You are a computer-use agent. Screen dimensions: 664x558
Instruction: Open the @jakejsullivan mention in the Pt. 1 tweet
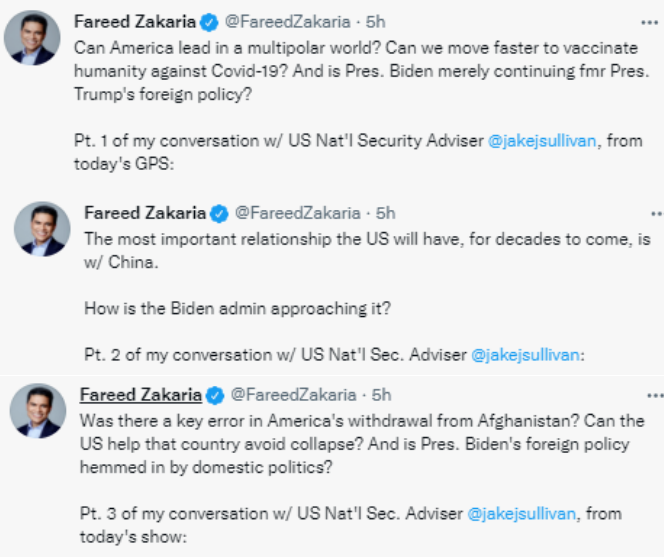(x=543, y=141)
